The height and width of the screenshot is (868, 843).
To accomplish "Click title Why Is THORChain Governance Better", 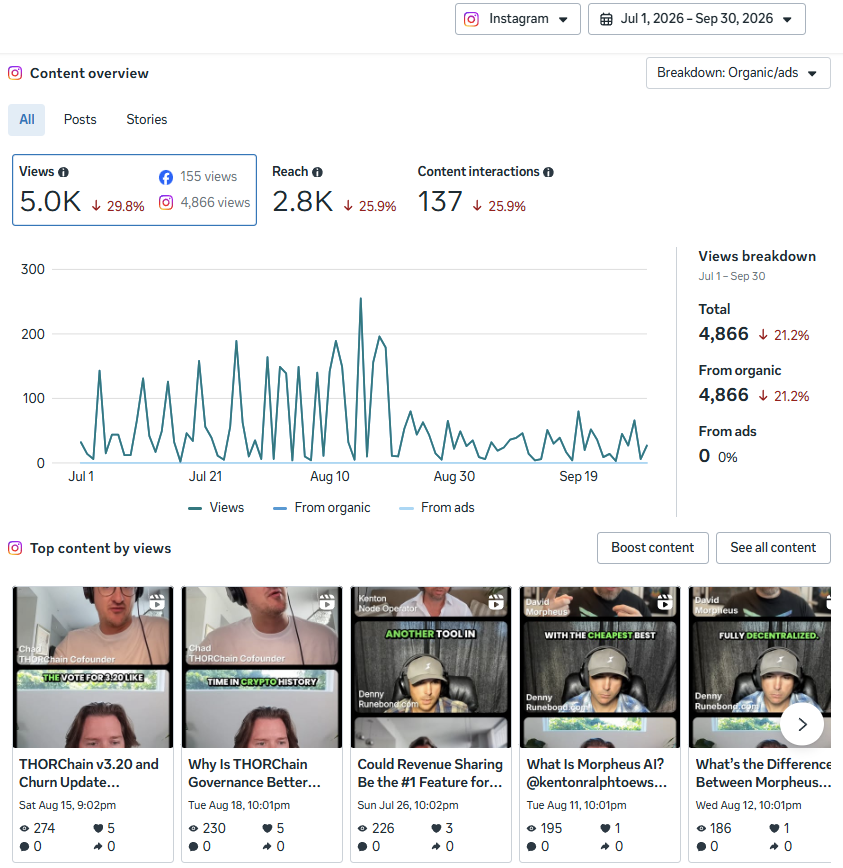I will click(x=254, y=773).
